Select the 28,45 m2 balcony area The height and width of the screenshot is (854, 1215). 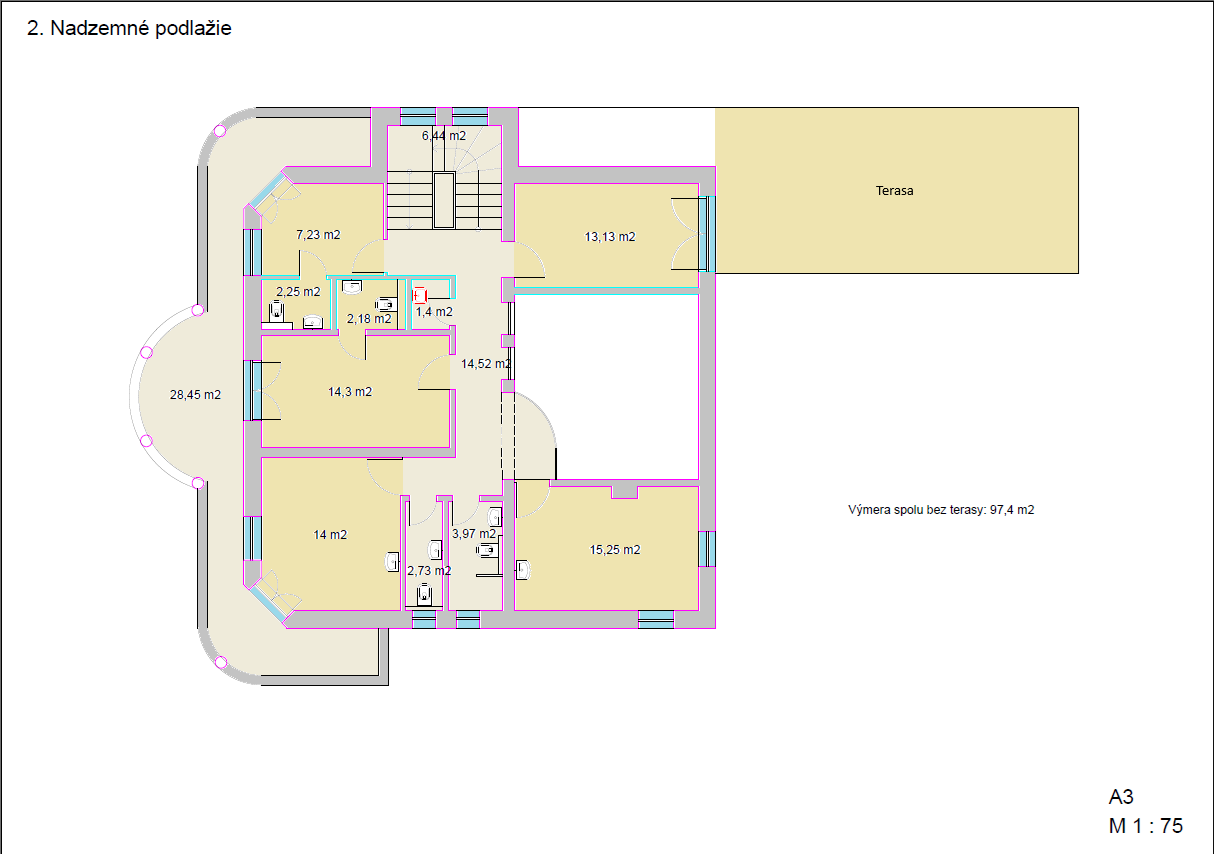pos(195,395)
